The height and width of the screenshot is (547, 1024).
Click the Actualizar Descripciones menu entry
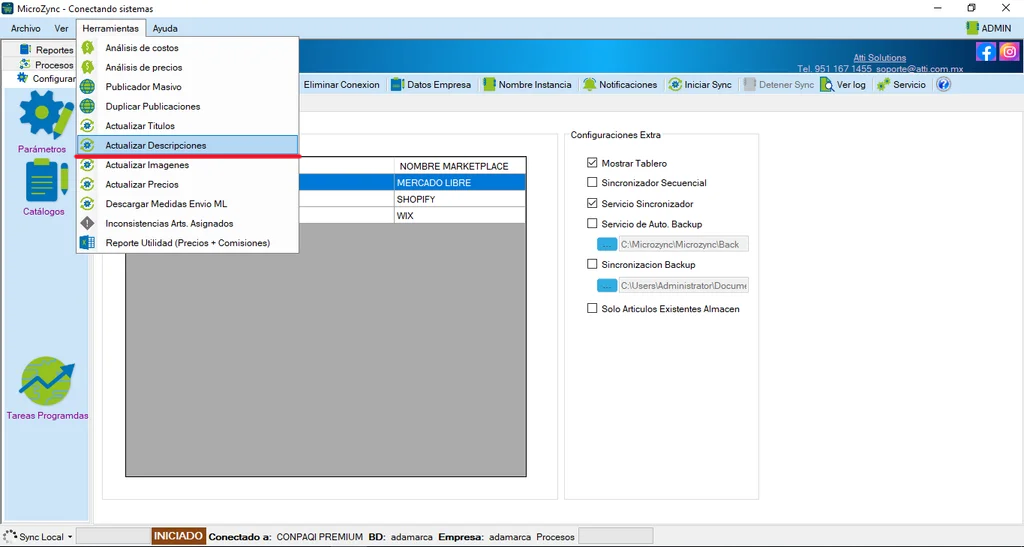pos(187,146)
